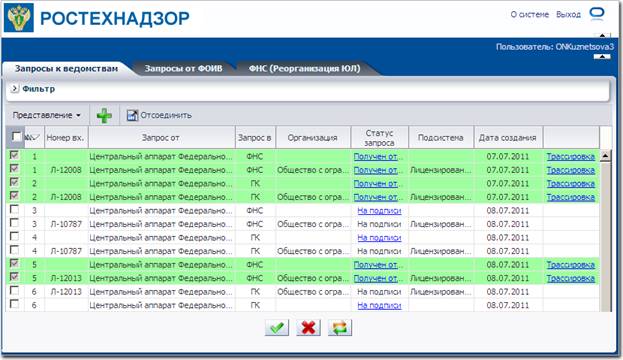Open Получен от status in the Л-12008 ГК row
Viewport: 623px width, 360px height.
tap(378, 197)
